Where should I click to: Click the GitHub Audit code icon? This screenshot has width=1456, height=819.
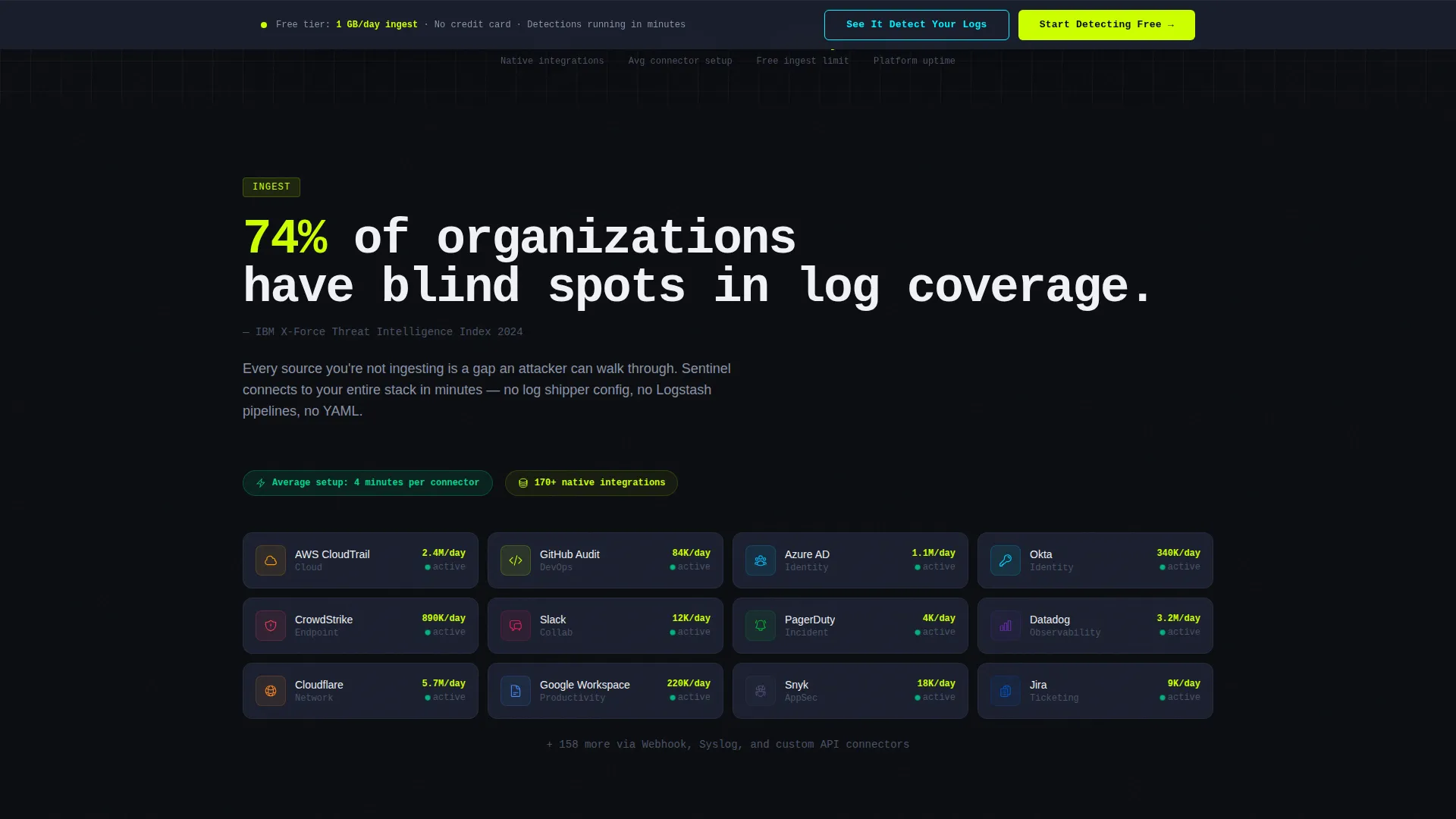[516, 560]
